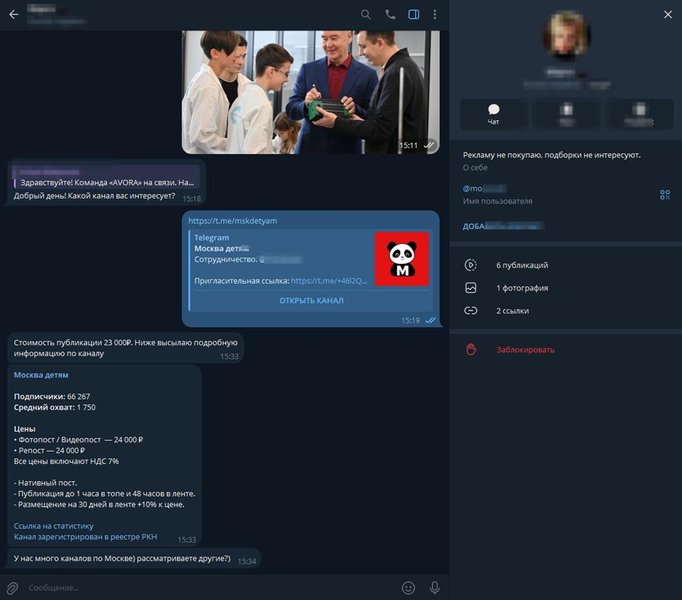682x600 pixels.
Task: Start a voice call with phone icon
Action: tap(390, 14)
